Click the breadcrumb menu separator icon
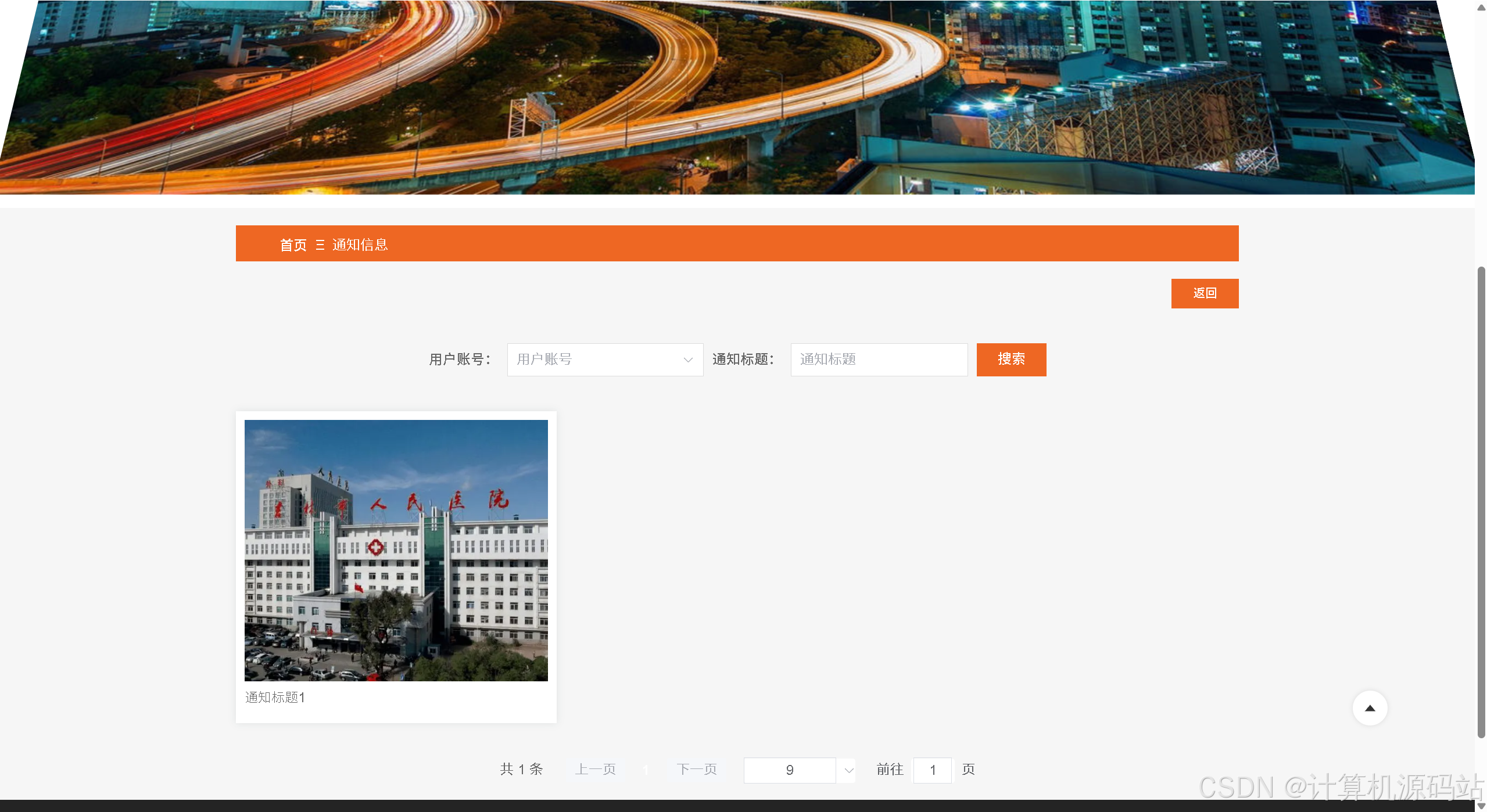Image resolution: width=1487 pixels, height=812 pixels. 320,245
